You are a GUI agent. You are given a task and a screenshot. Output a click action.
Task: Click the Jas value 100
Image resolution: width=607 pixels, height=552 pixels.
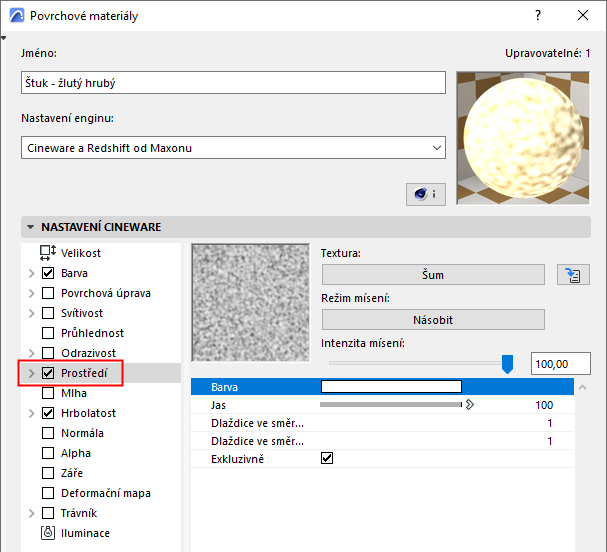point(544,405)
